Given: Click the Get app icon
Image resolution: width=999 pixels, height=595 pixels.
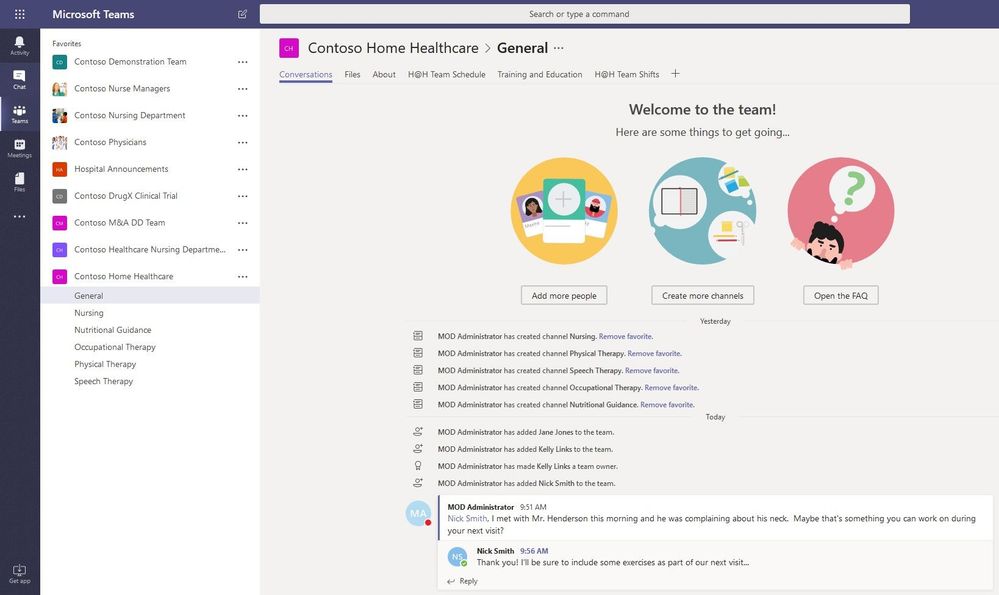Looking at the screenshot, I should point(20,573).
